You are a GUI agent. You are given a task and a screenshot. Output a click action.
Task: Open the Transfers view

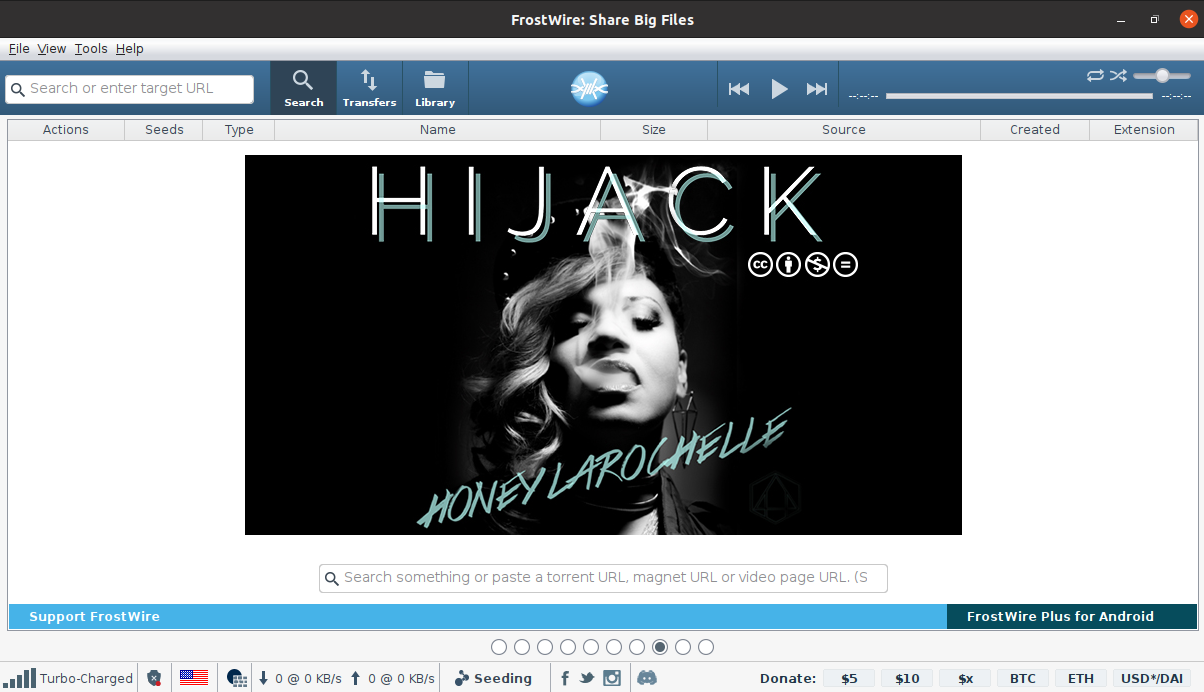369,88
